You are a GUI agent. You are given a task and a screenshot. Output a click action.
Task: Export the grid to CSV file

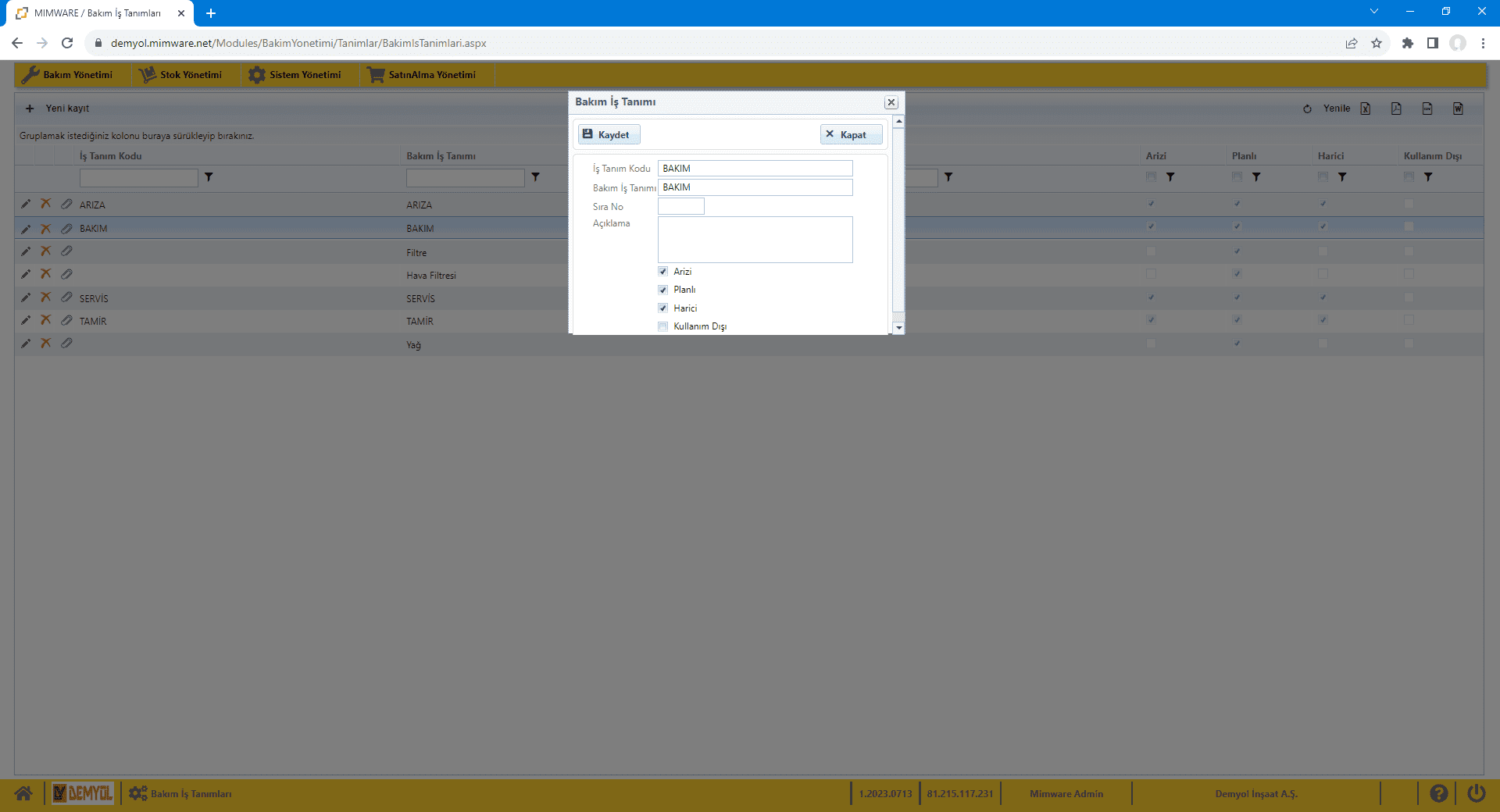(1427, 109)
